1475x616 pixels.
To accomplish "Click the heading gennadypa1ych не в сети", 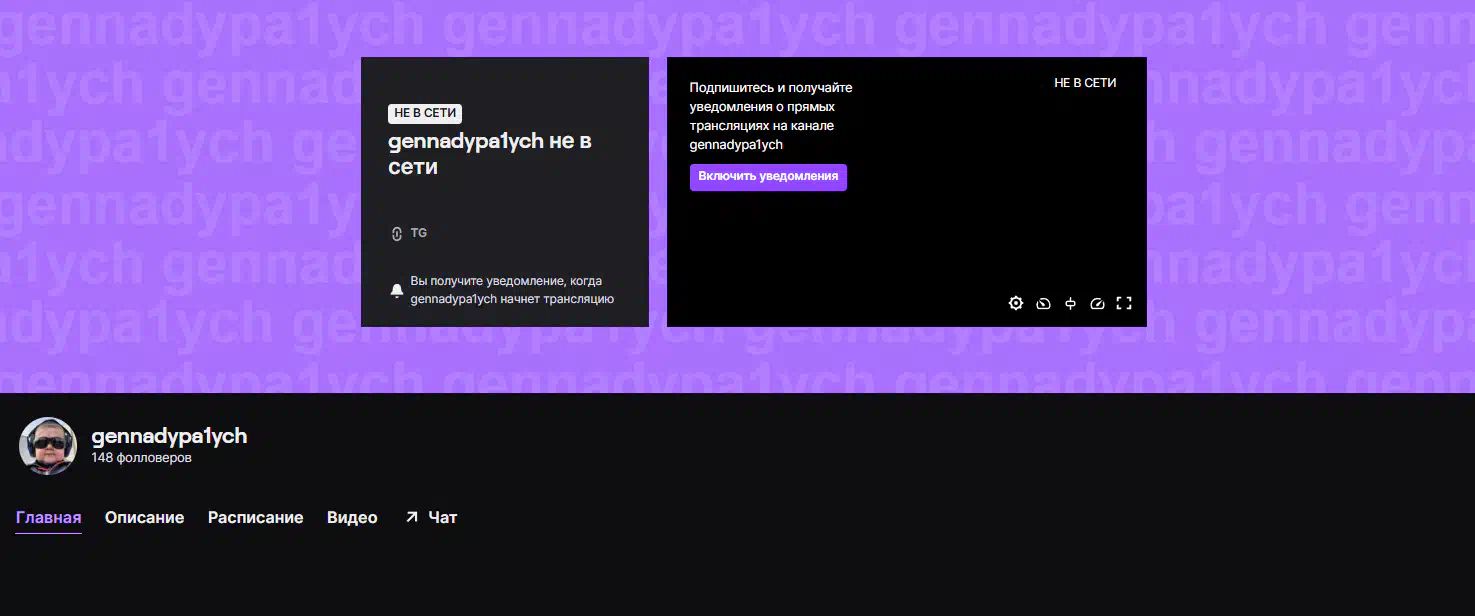I will [490, 154].
